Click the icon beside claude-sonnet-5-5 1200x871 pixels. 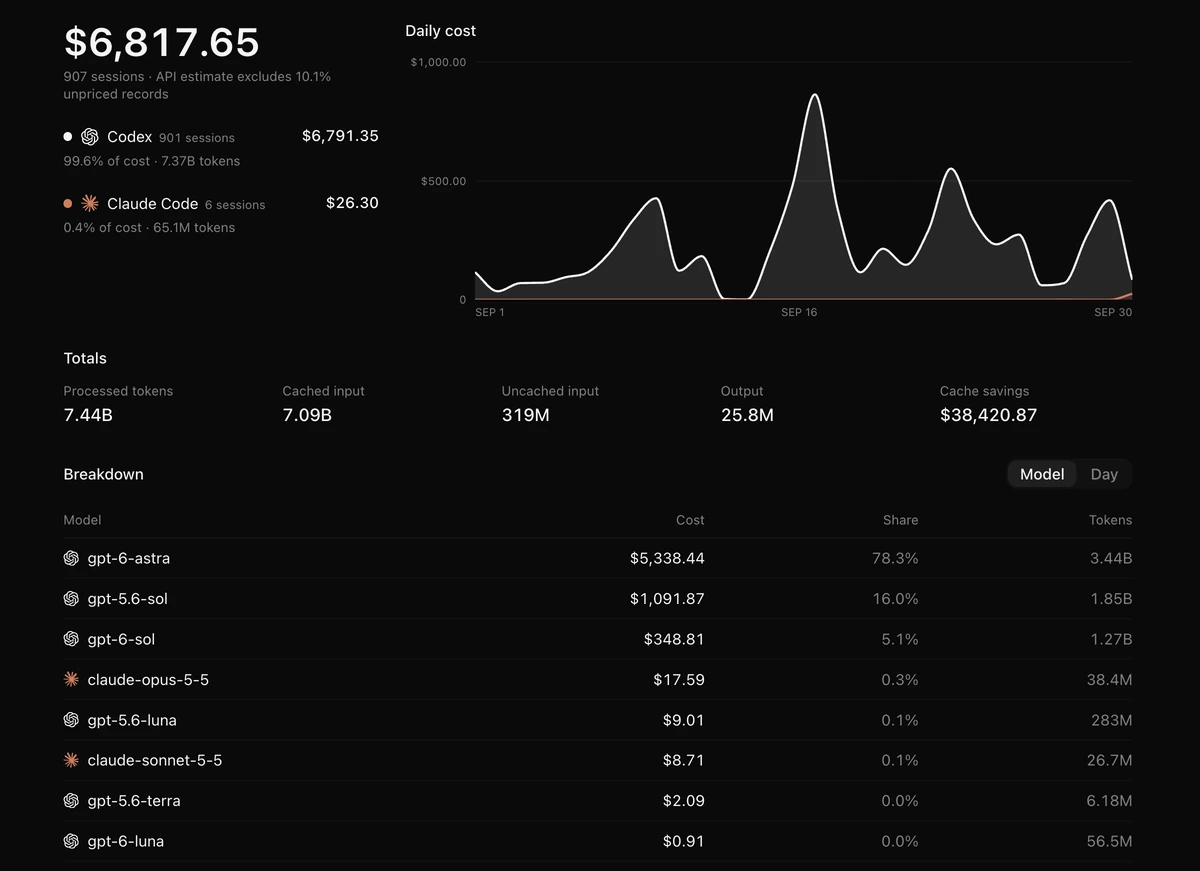pos(71,761)
